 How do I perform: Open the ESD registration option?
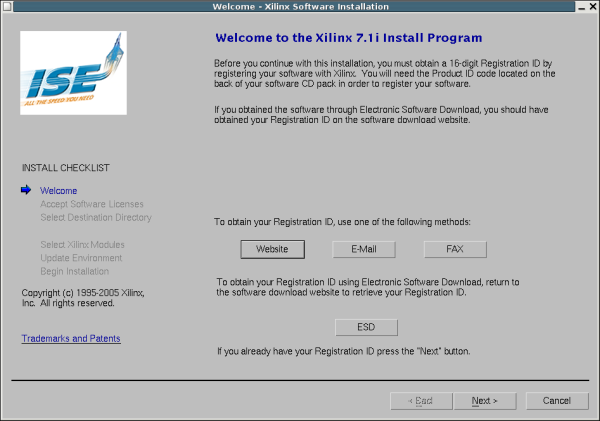[x=366, y=327]
